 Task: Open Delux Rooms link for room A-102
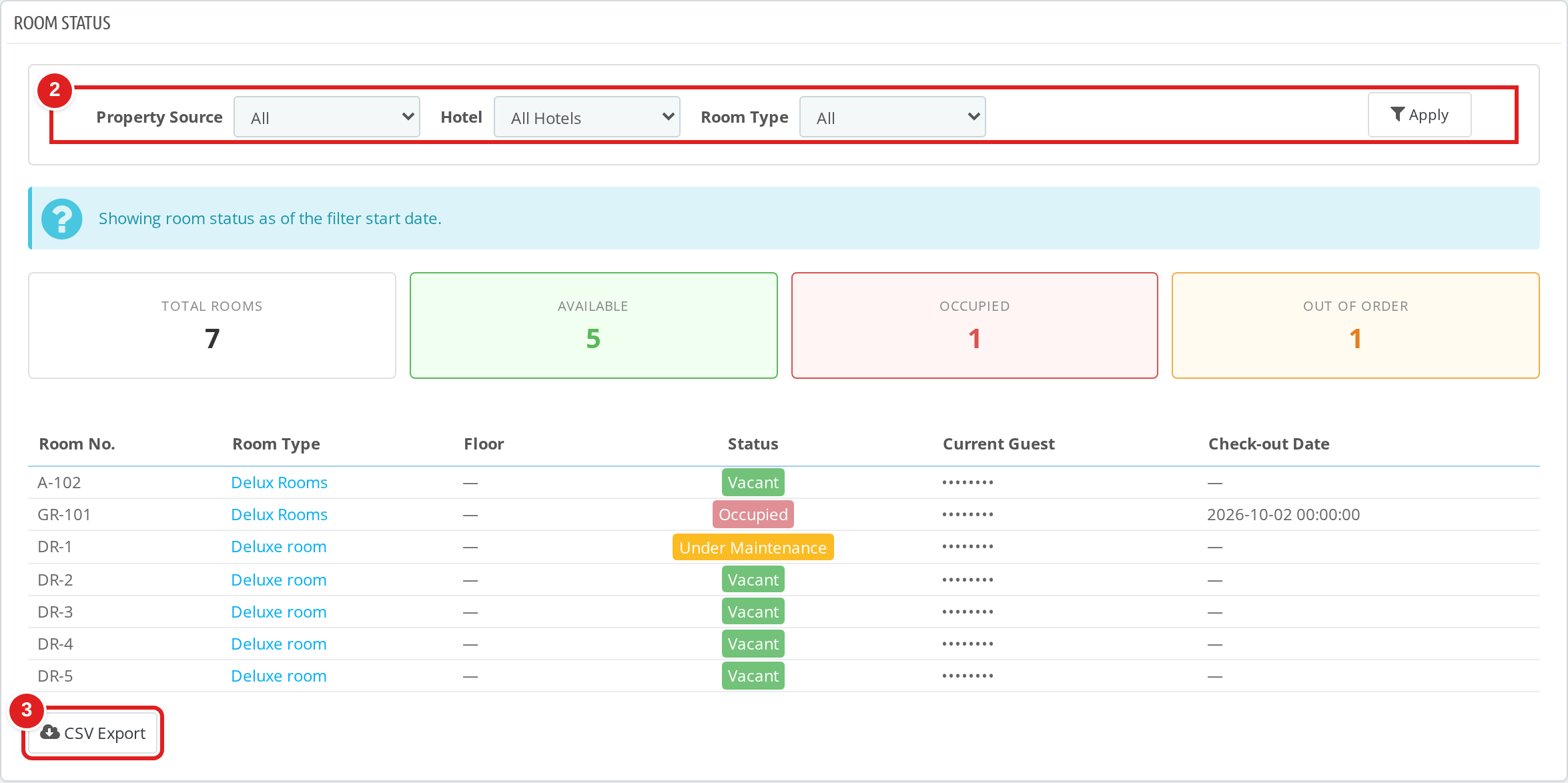point(279,482)
